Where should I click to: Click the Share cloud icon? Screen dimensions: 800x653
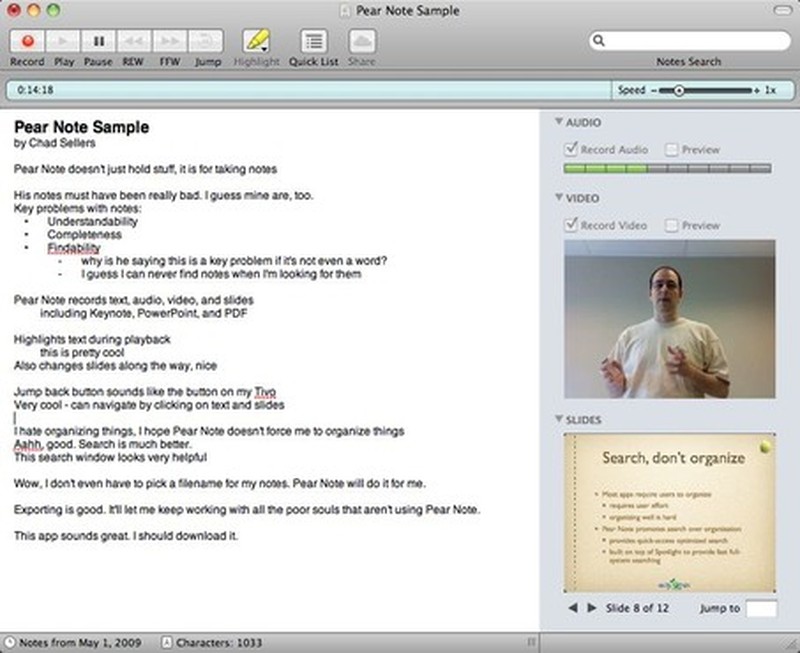(362, 41)
